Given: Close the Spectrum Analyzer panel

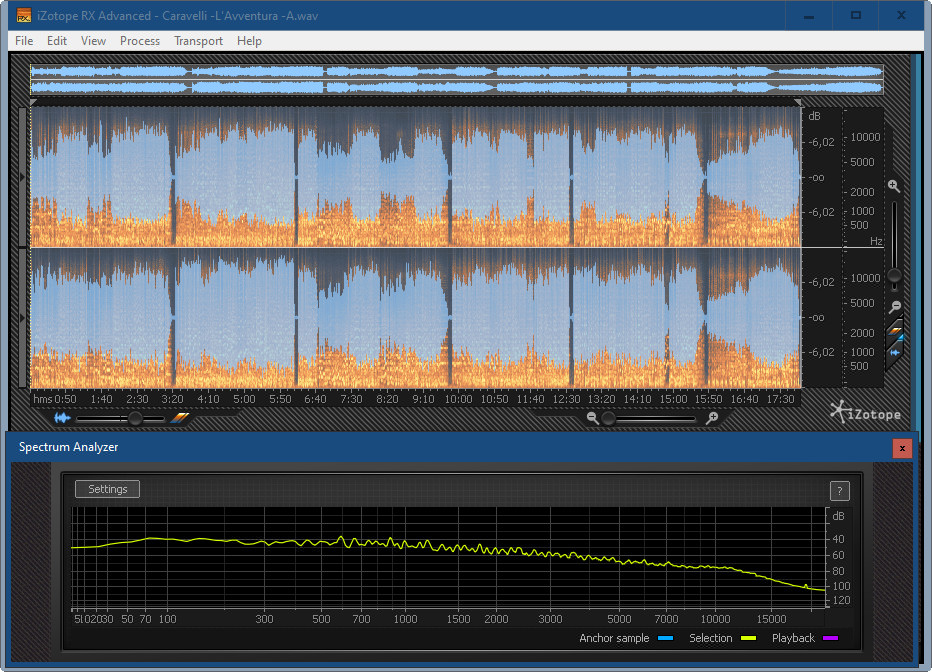Looking at the screenshot, I should click(x=902, y=448).
